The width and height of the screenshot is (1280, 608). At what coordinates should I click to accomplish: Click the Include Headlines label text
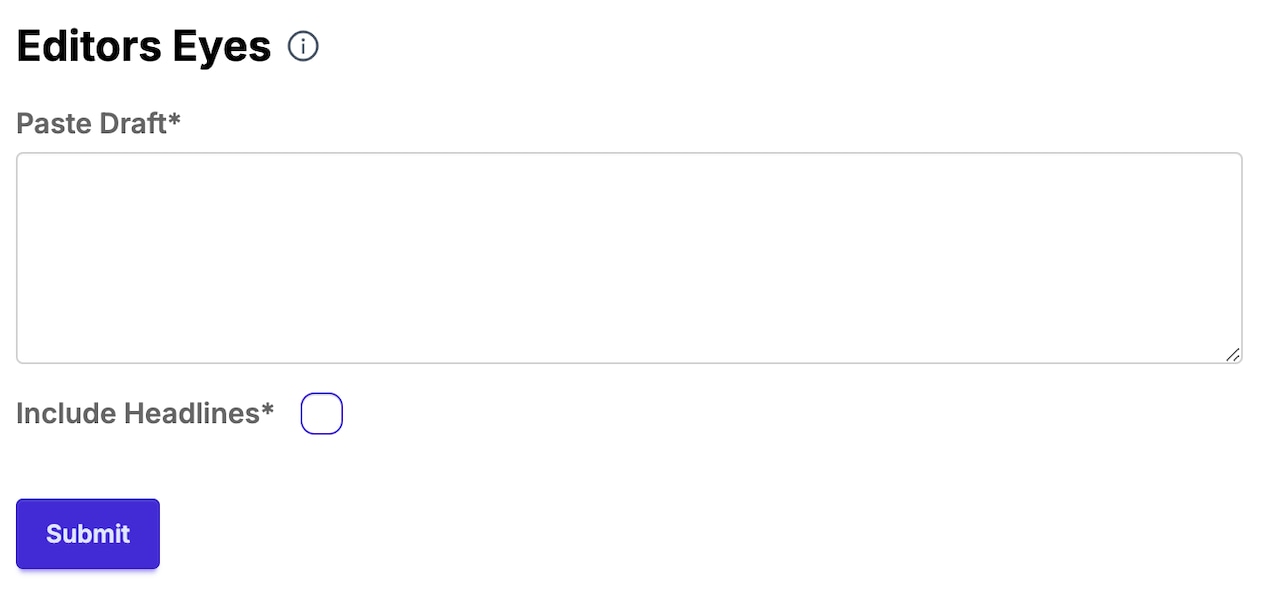tap(138, 414)
